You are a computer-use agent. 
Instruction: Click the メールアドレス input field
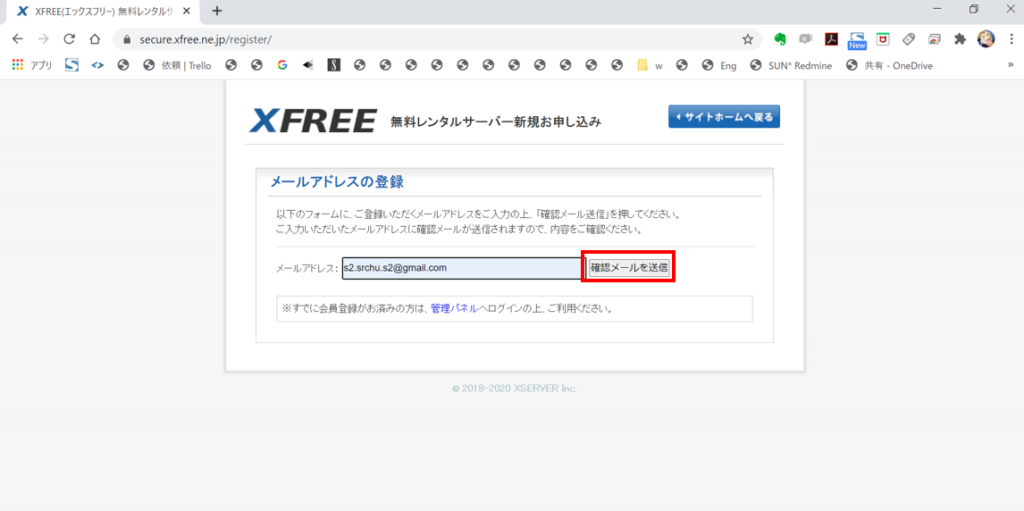461,268
